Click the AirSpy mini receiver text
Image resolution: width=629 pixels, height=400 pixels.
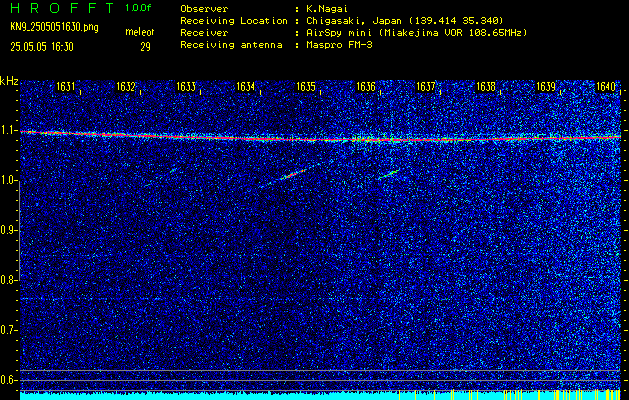tap(416, 33)
